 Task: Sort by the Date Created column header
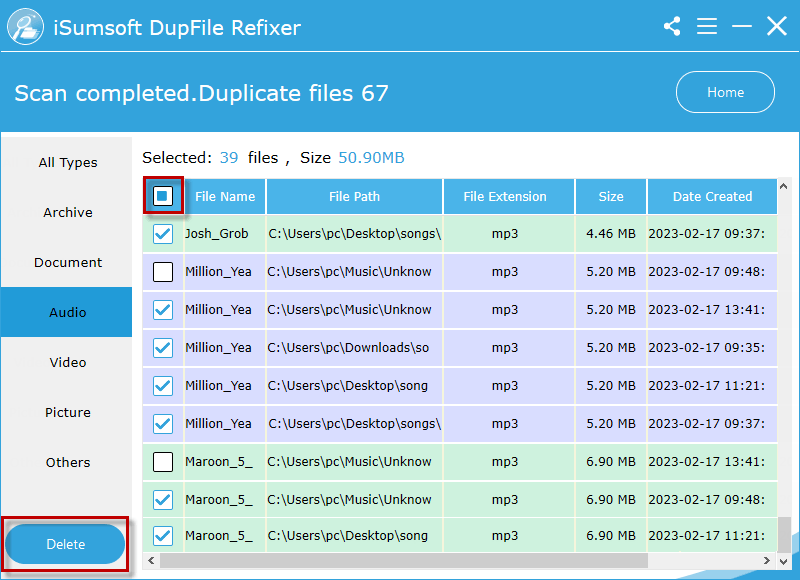pos(712,196)
